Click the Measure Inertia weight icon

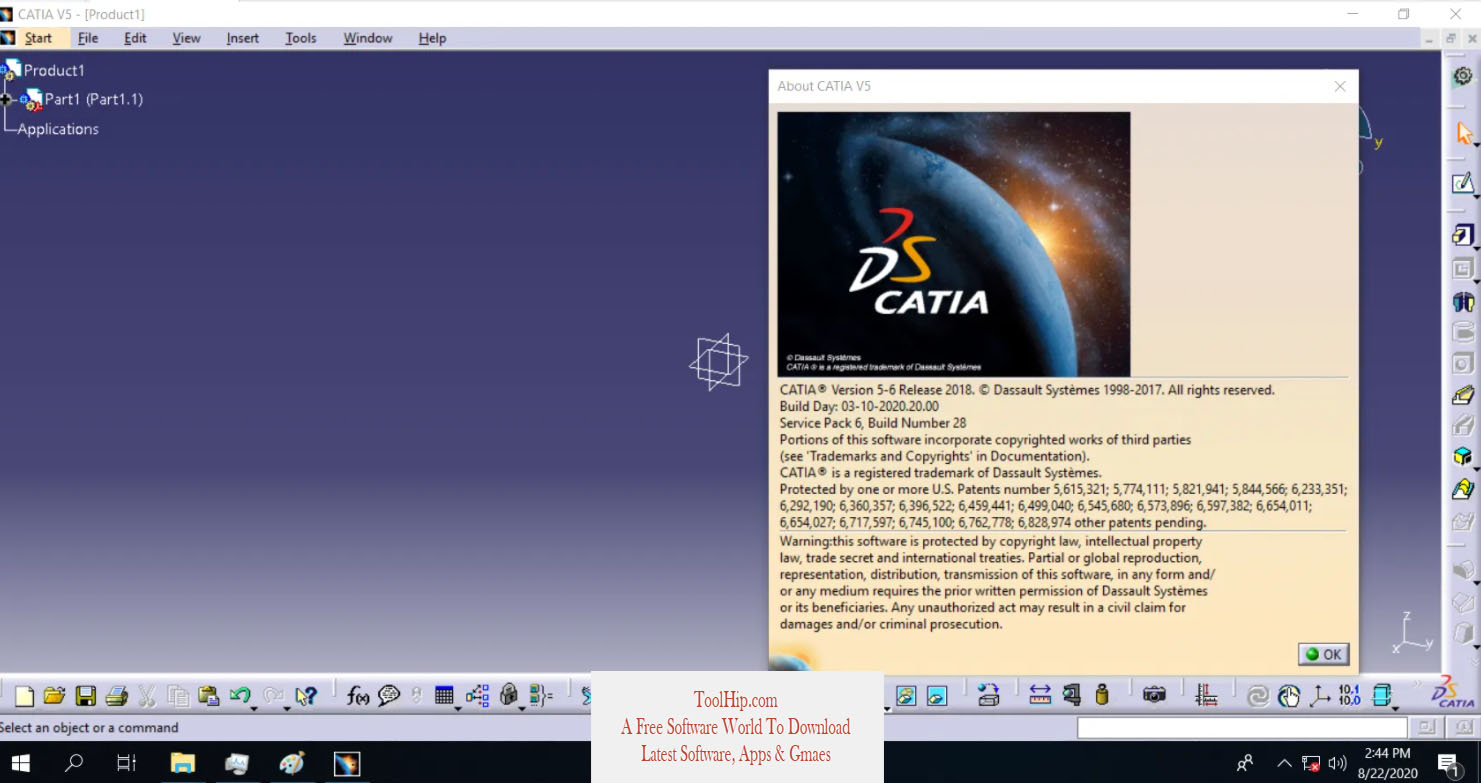[x=1102, y=695]
